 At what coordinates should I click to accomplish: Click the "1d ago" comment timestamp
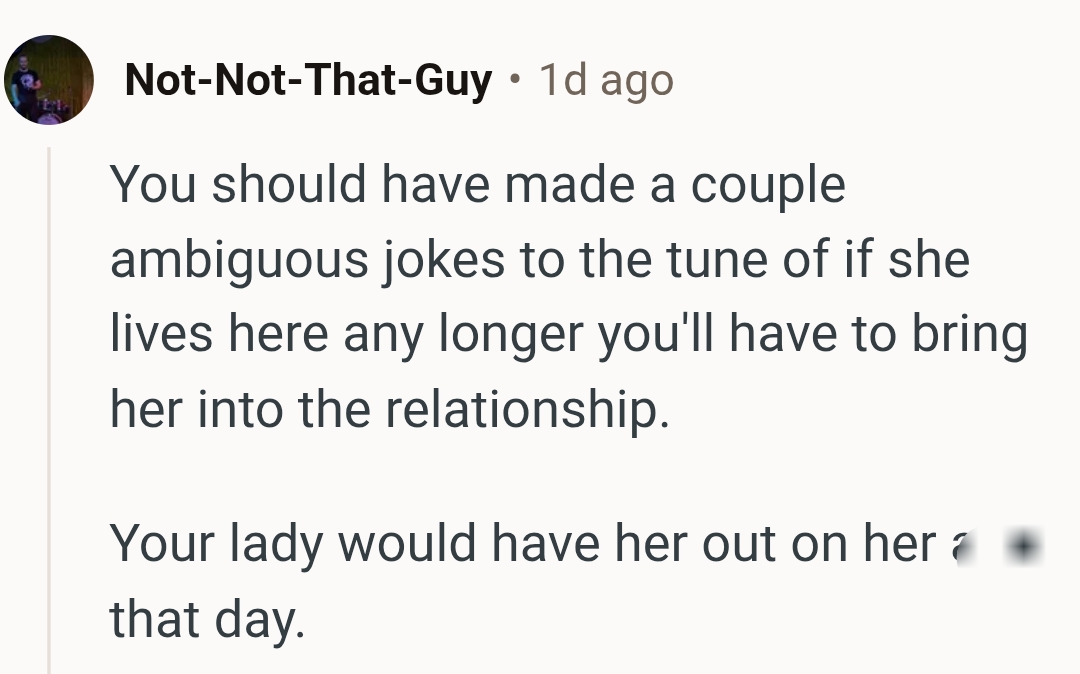click(x=606, y=80)
